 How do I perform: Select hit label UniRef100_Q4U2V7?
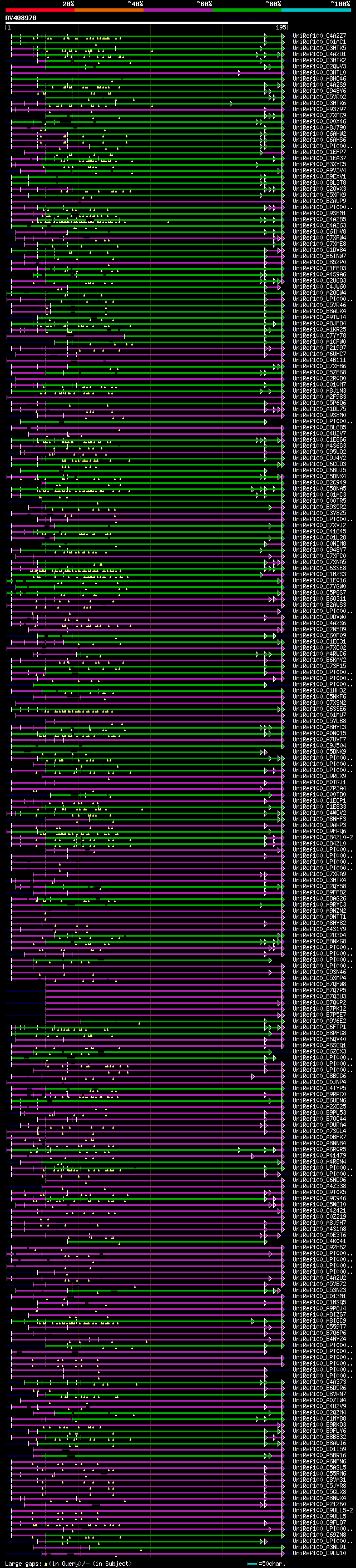pos(319,433)
